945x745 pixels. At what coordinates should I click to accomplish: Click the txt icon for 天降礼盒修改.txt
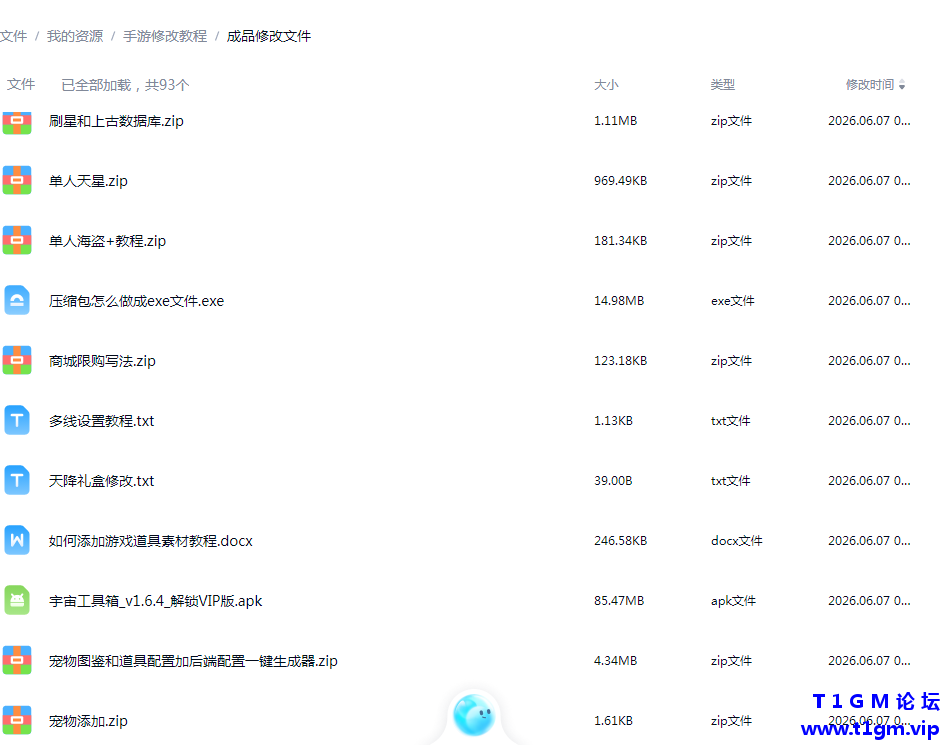(17, 480)
